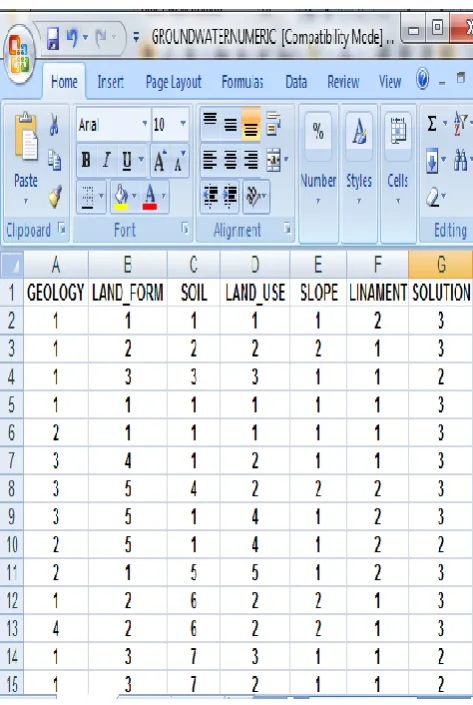Open the View tab
The image size is (473, 705).
389,82
